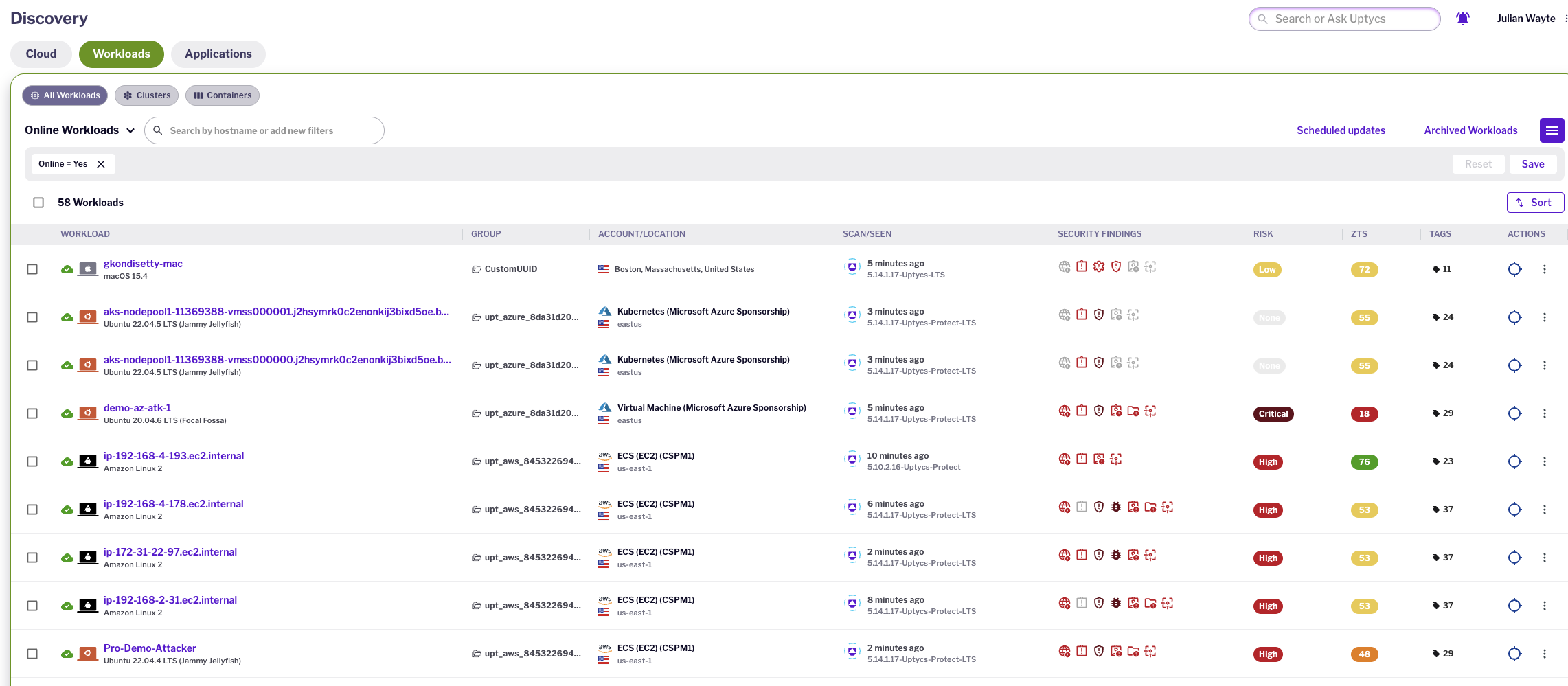
Task: Open the Sort options
Action: point(1536,202)
